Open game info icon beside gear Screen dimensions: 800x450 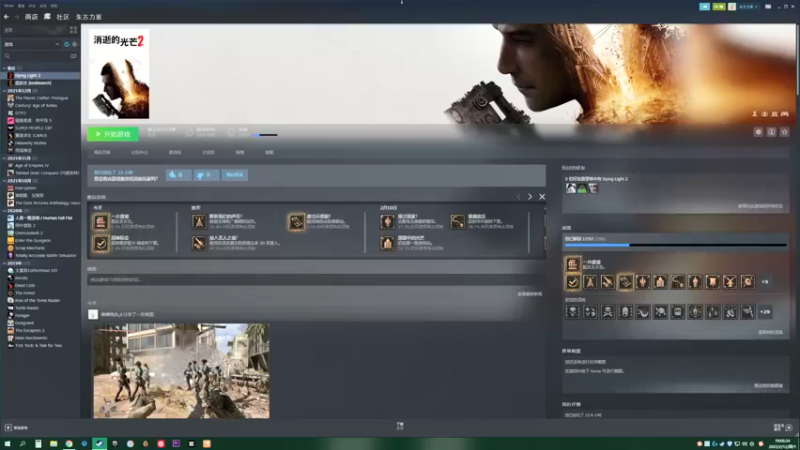(771, 132)
